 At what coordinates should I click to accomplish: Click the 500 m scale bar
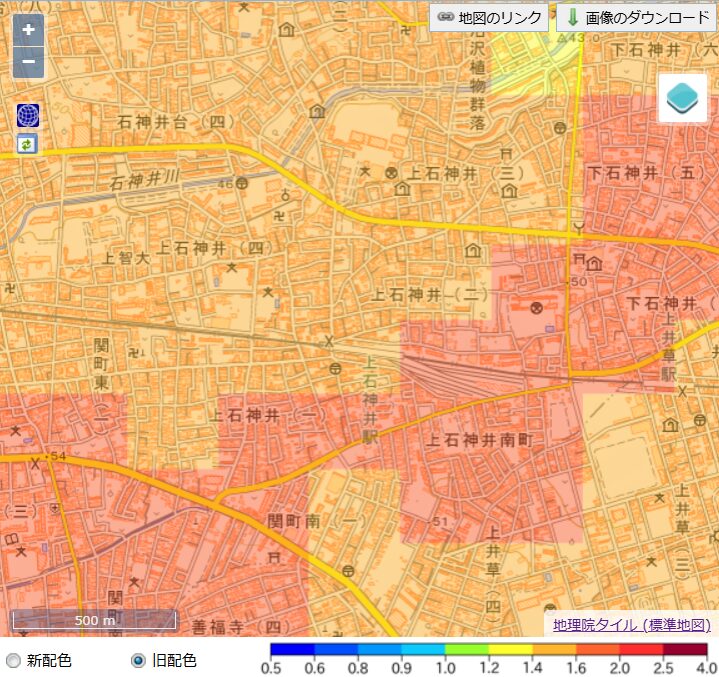[x=94, y=620]
